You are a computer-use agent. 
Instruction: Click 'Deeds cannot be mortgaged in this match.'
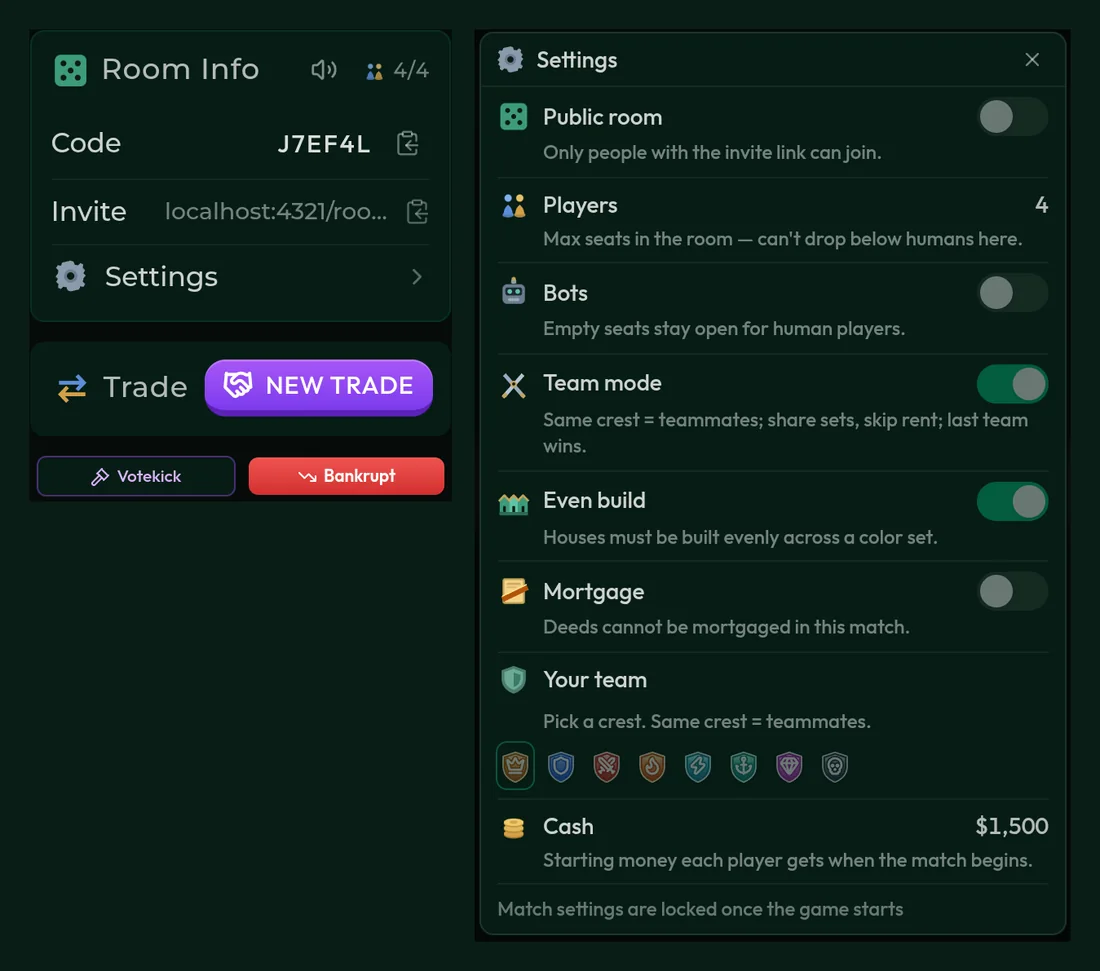[726, 627]
